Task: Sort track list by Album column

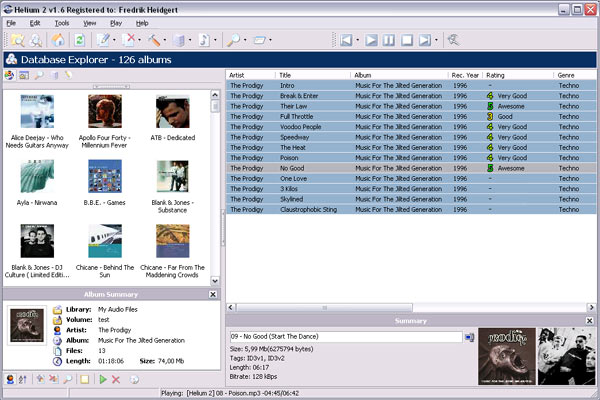Action: point(399,75)
